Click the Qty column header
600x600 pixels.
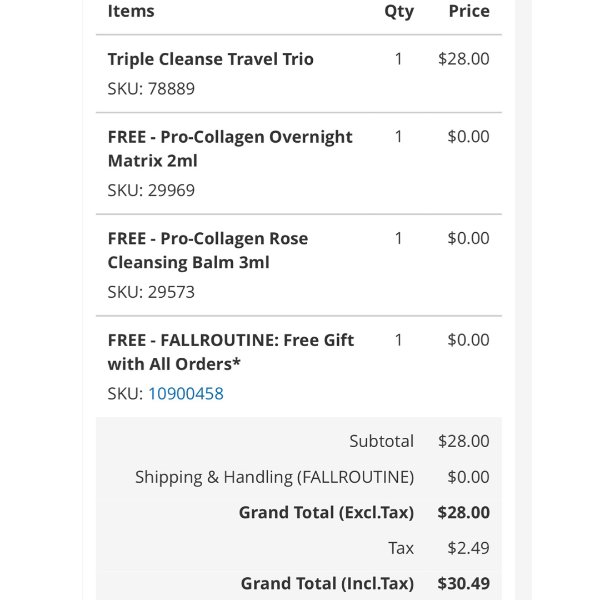point(399,12)
